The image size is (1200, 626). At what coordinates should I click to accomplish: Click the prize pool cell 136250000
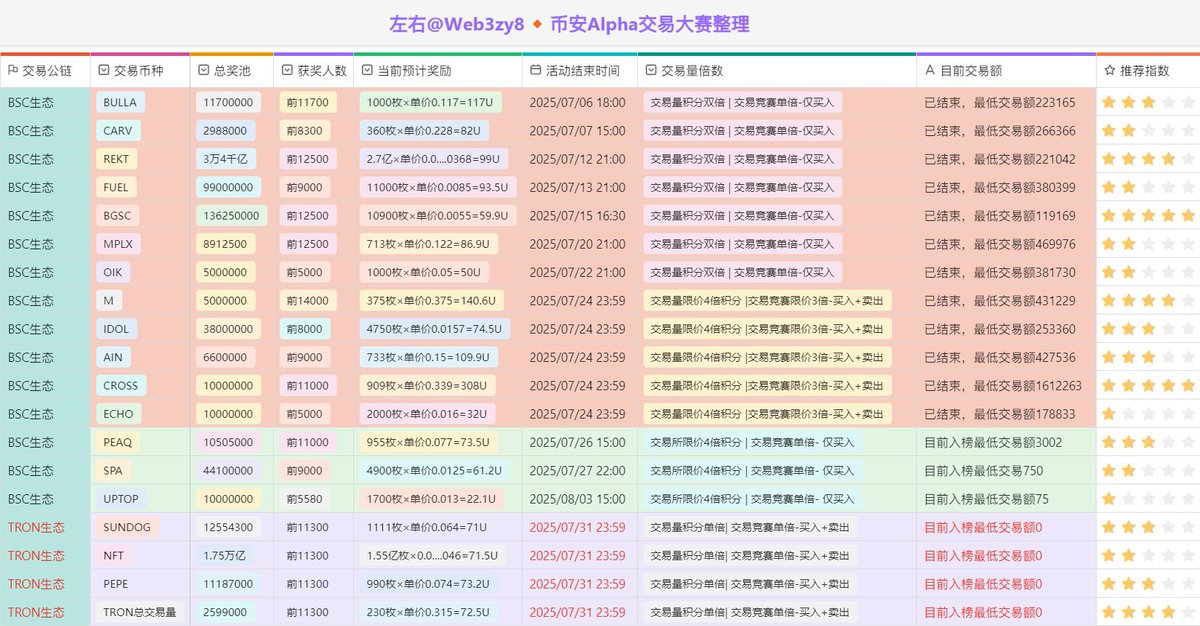click(232, 215)
